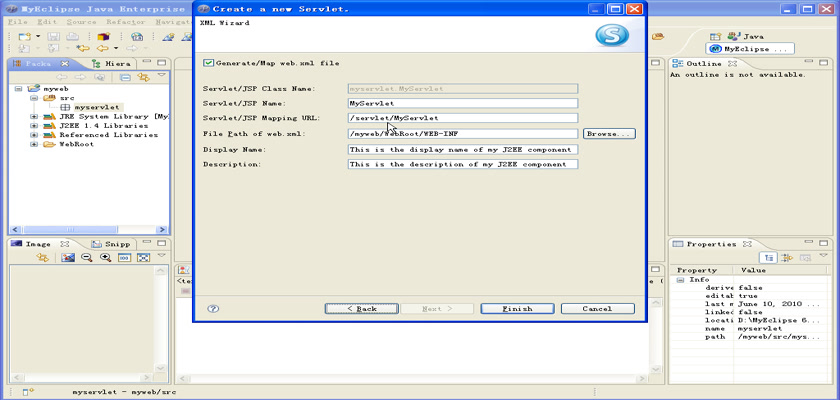Expand the WebRoot folder node

pos(34,144)
